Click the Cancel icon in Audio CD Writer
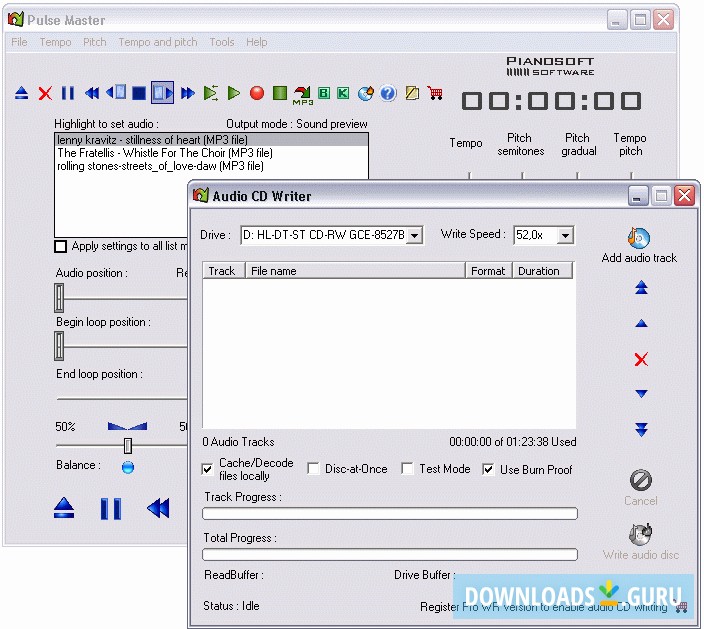 point(641,480)
